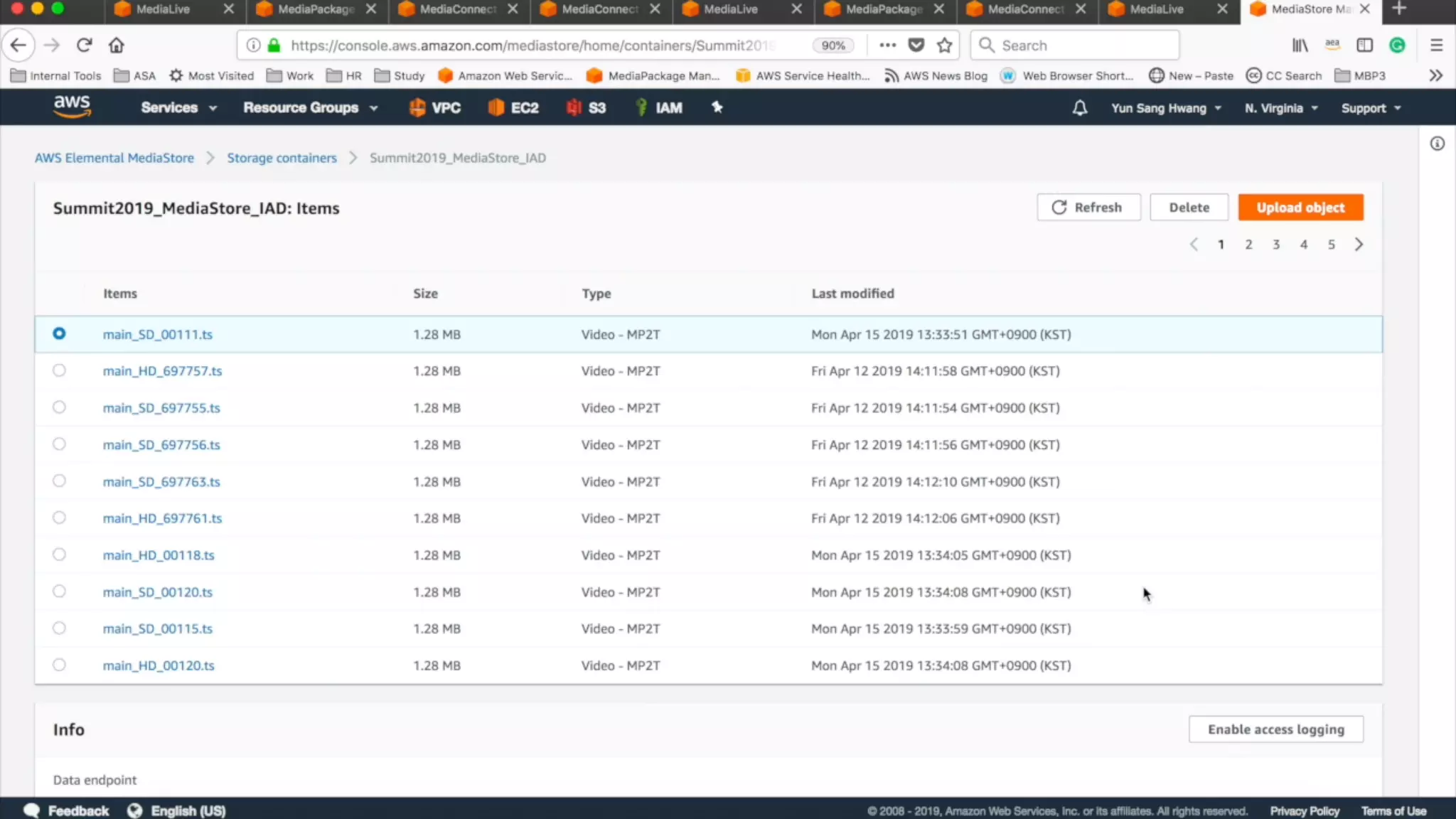1456x819 pixels.
Task: Click the site info icon in address bar
Action: click(253, 45)
